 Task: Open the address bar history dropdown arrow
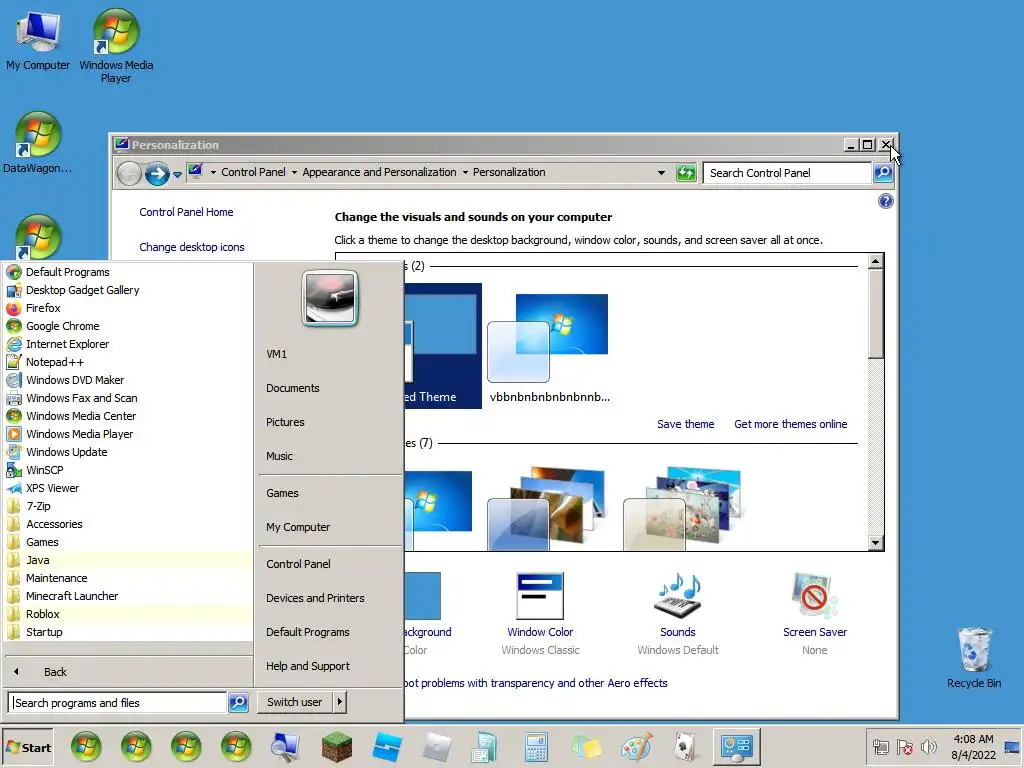click(x=661, y=173)
